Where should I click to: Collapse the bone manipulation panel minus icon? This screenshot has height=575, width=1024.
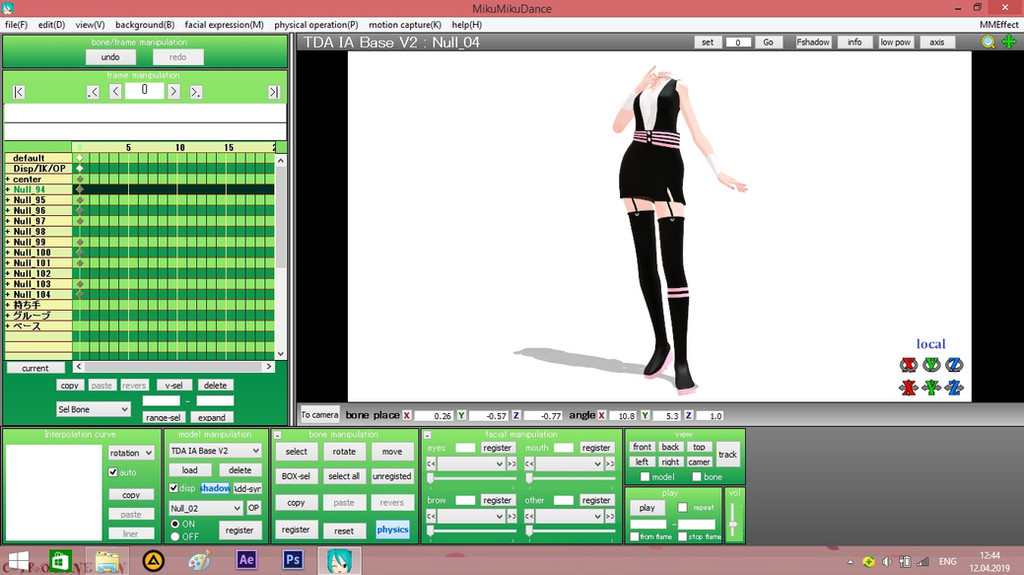pos(277,435)
